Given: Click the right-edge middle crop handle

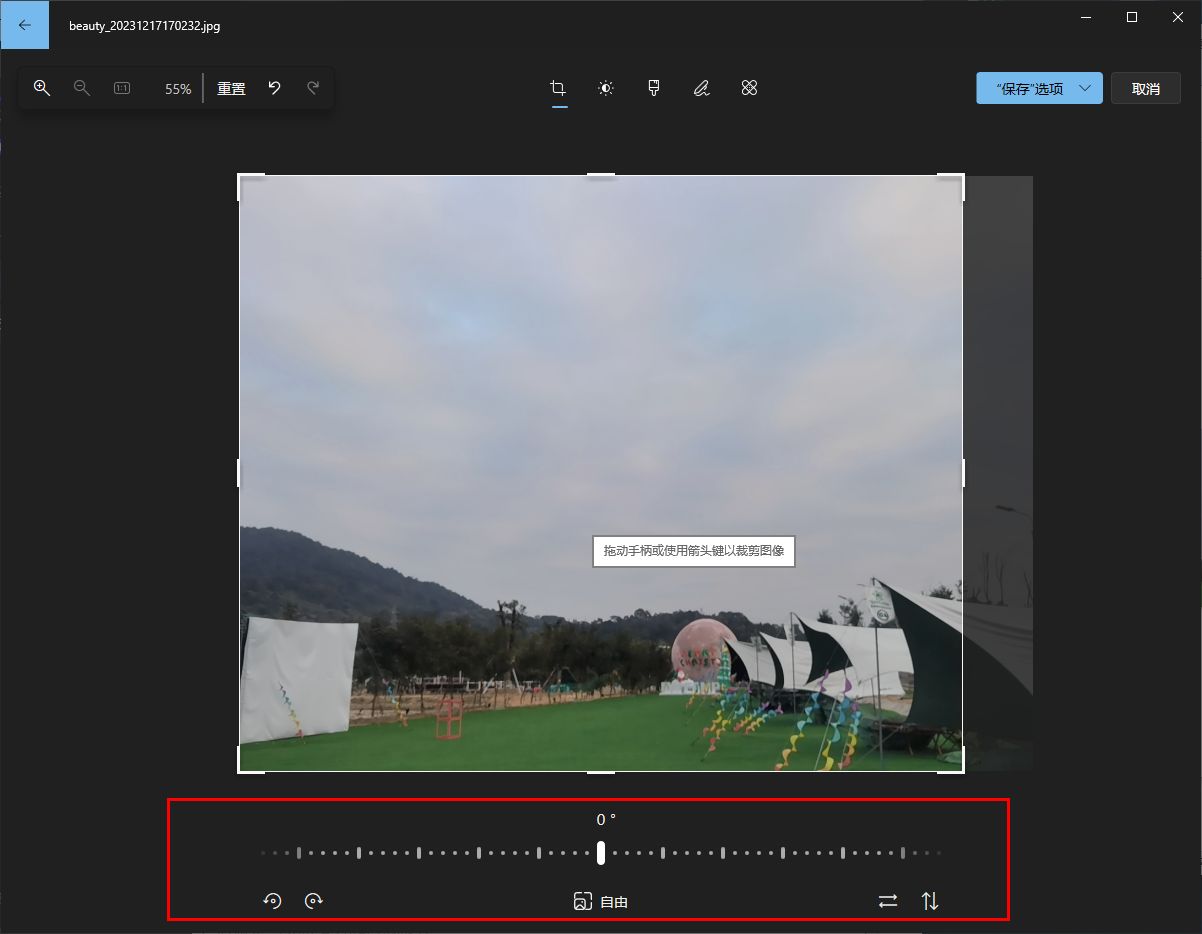Looking at the screenshot, I should [x=963, y=473].
